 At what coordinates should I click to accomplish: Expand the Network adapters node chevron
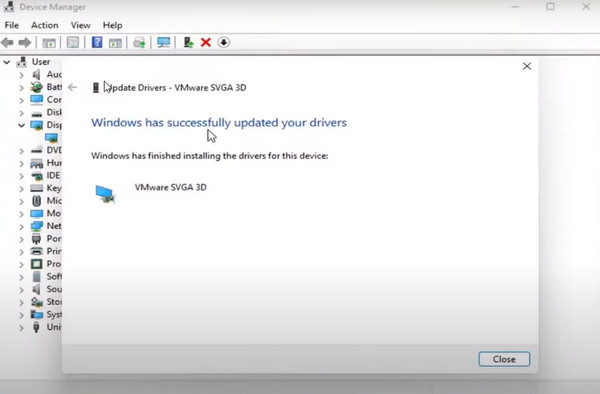[x=21, y=226]
